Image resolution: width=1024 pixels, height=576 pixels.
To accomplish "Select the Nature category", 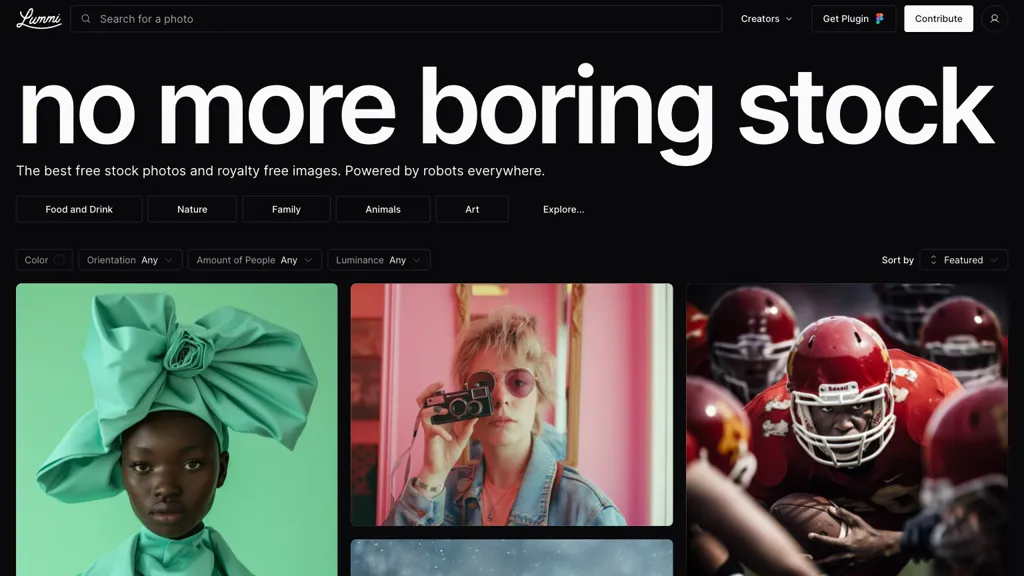I will tap(192, 209).
